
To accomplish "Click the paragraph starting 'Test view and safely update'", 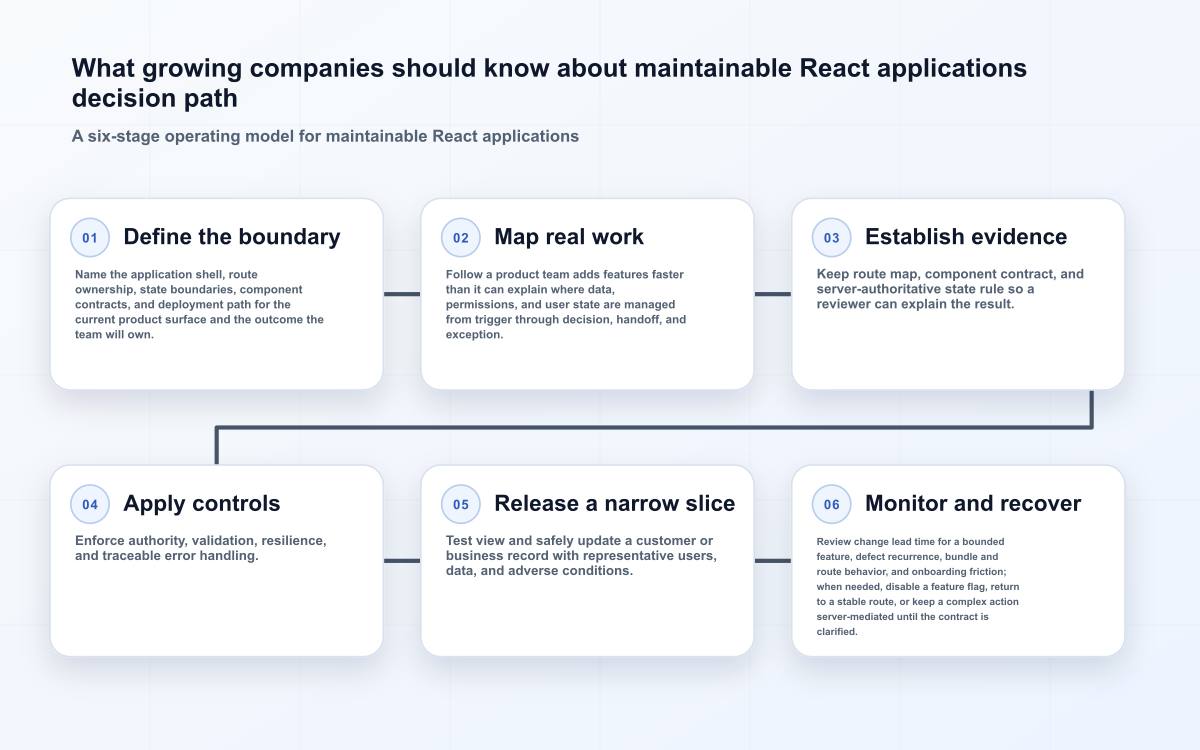I will pos(581,555).
